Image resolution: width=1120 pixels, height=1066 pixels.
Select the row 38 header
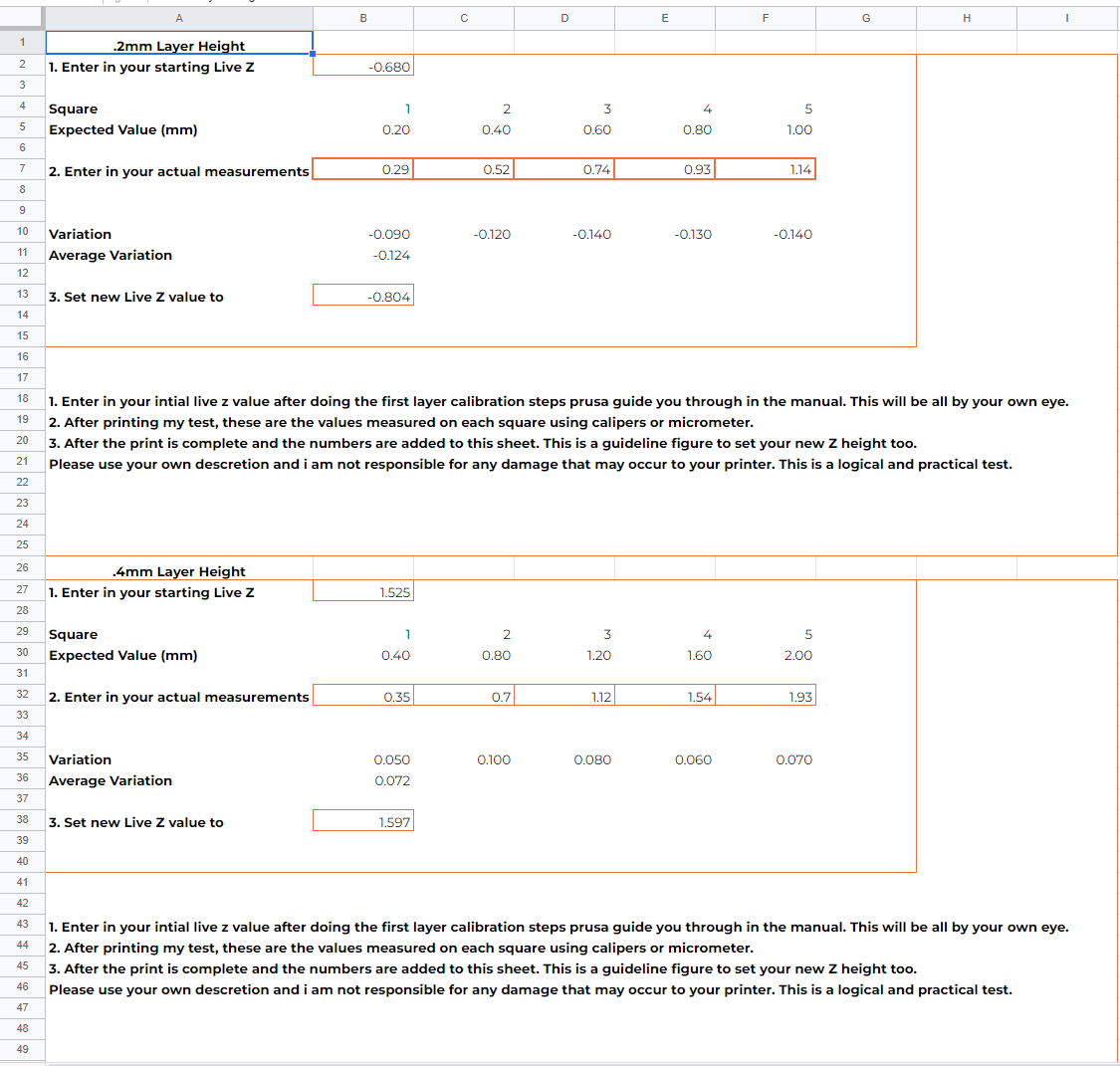click(22, 819)
